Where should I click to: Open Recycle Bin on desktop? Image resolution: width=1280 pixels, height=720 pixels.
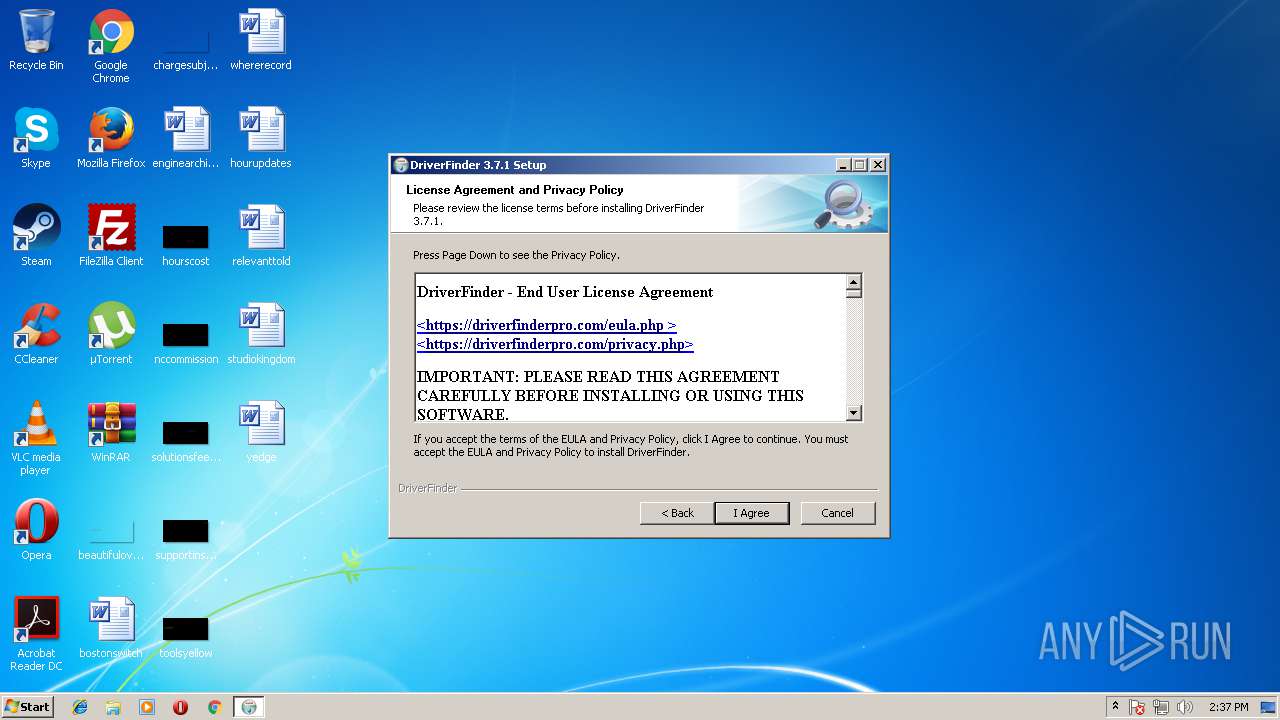click(x=36, y=40)
